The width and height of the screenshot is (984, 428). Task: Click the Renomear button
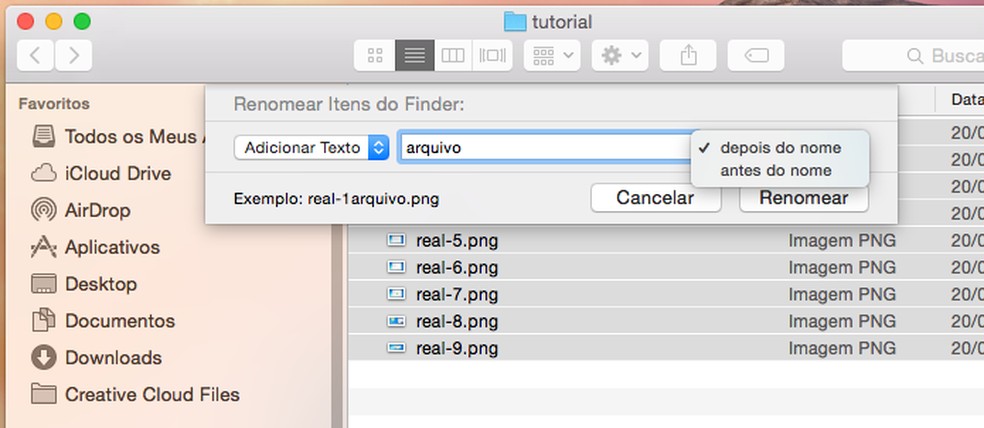[804, 198]
